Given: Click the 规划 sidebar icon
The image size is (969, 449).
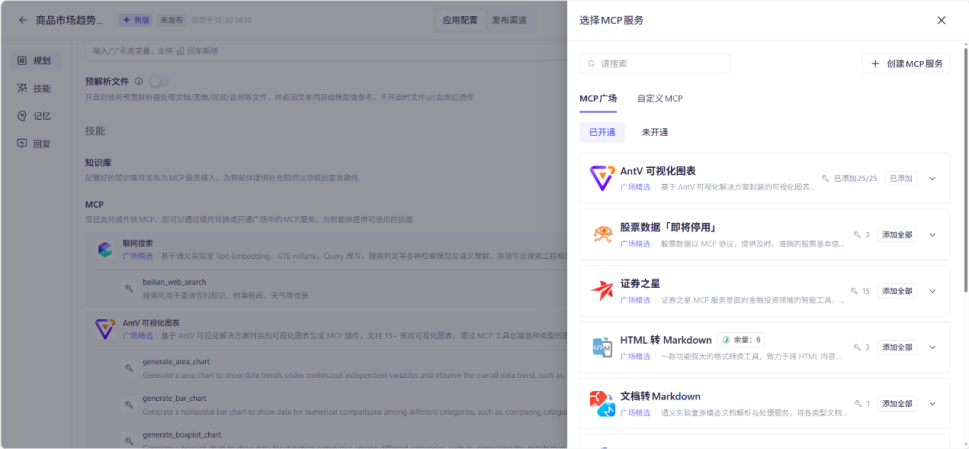Looking at the screenshot, I should tap(22, 61).
